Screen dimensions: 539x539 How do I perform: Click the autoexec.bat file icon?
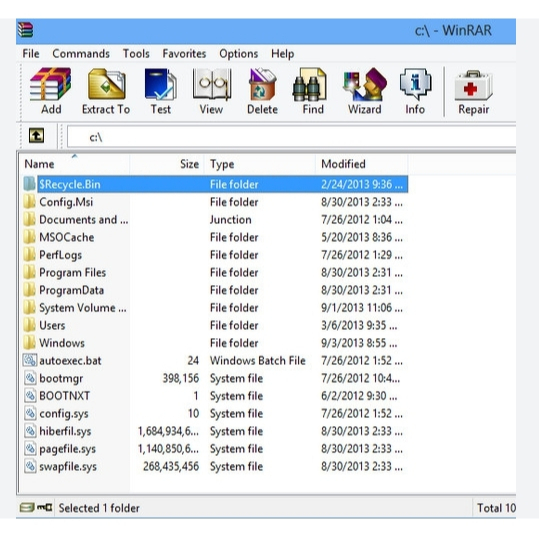(x=30, y=360)
